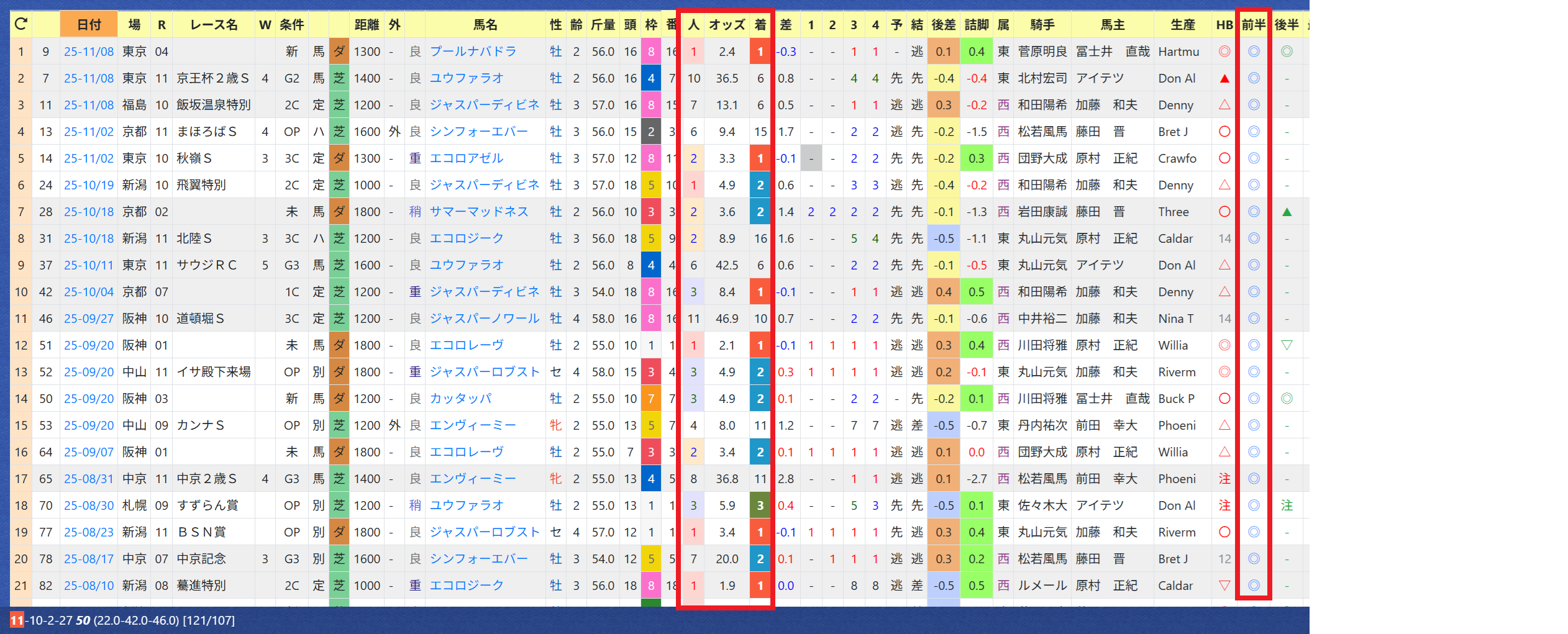This screenshot has height=634, width=1568.
Task: Click the blue 前半 double-circle in the 北陸S row
Action: pyautogui.click(x=1254, y=238)
